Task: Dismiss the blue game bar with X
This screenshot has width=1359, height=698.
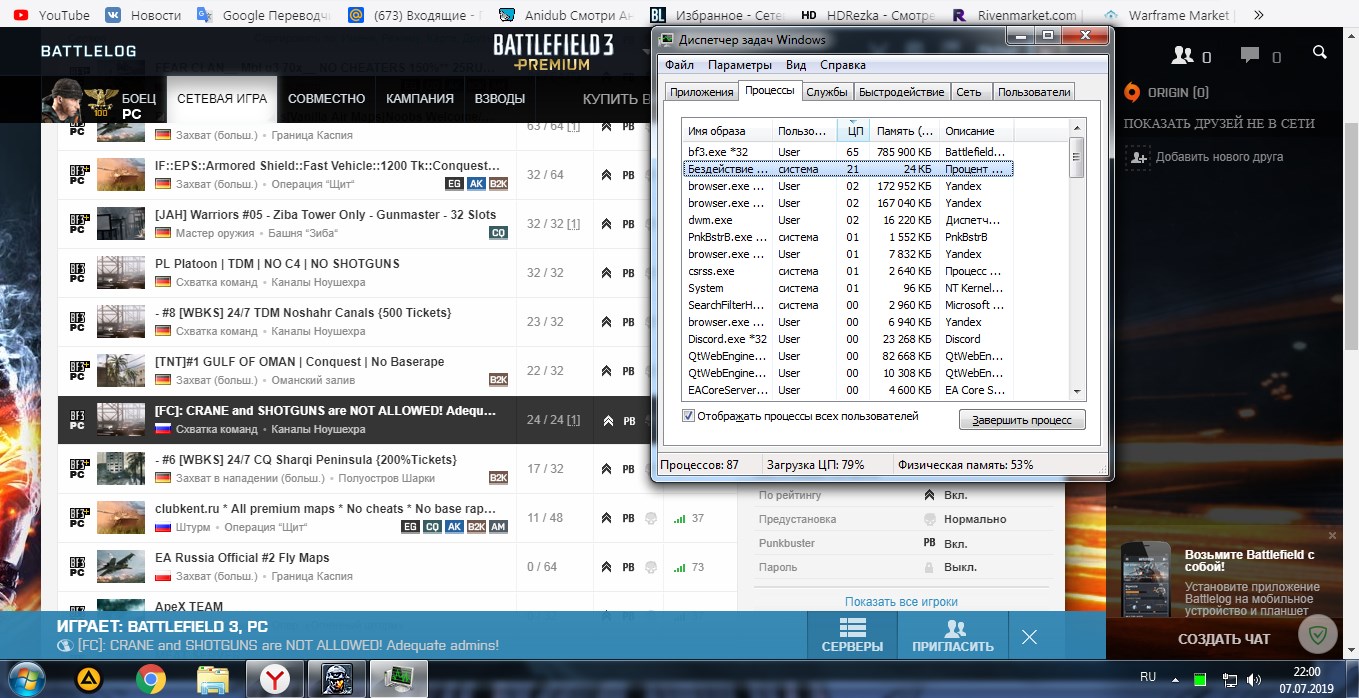Action: coord(1030,637)
